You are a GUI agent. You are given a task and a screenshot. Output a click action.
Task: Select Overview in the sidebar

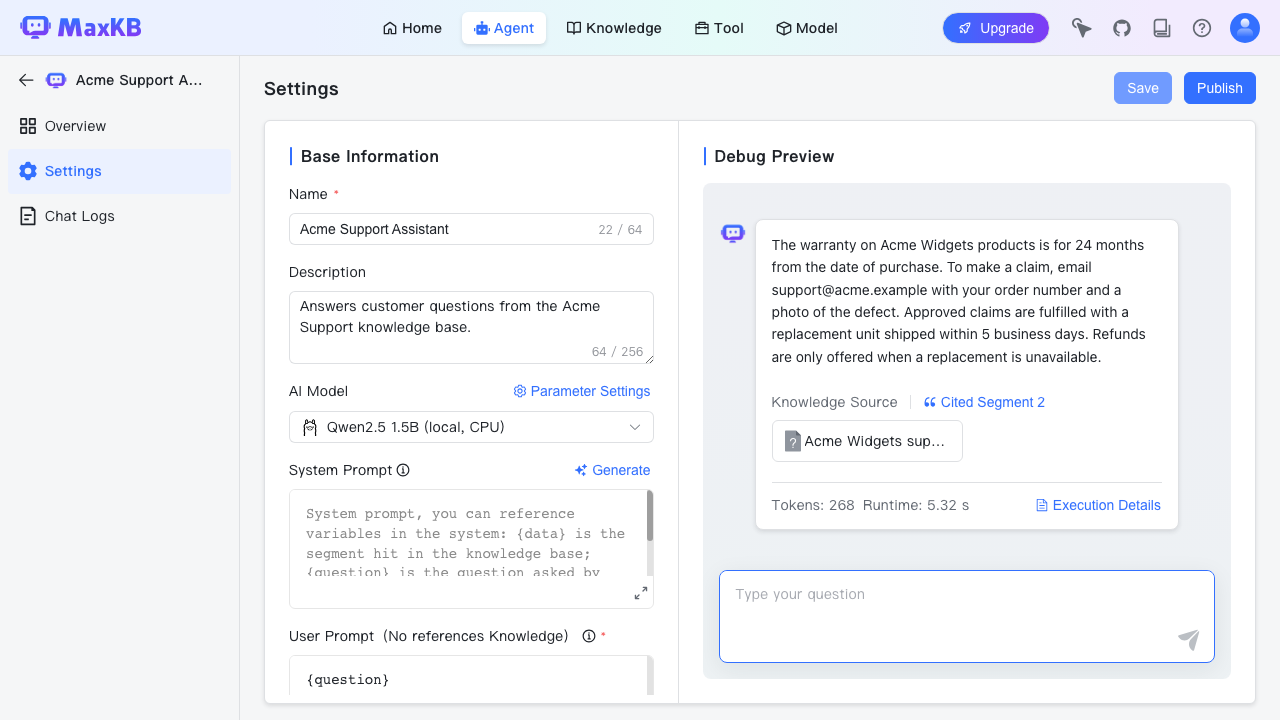tap(119, 126)
